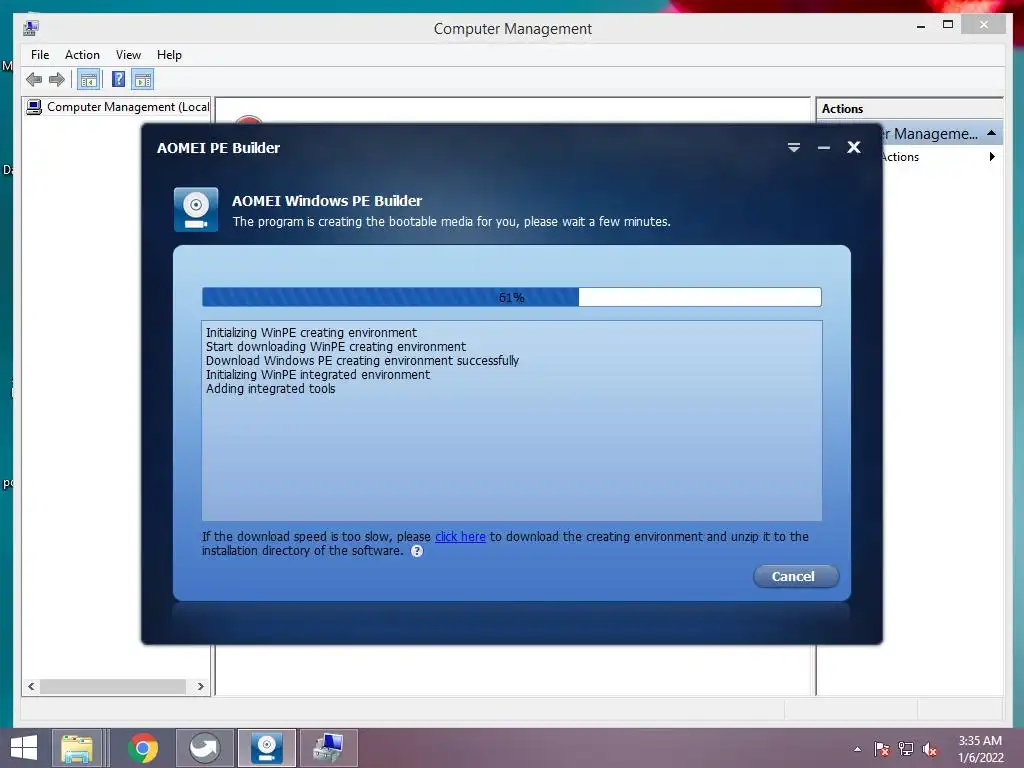This screenshot has height=768, width=1024.
Task: Click 'Start downloading WinPE creating environment' log line
Action: click(x=336, y=347)
